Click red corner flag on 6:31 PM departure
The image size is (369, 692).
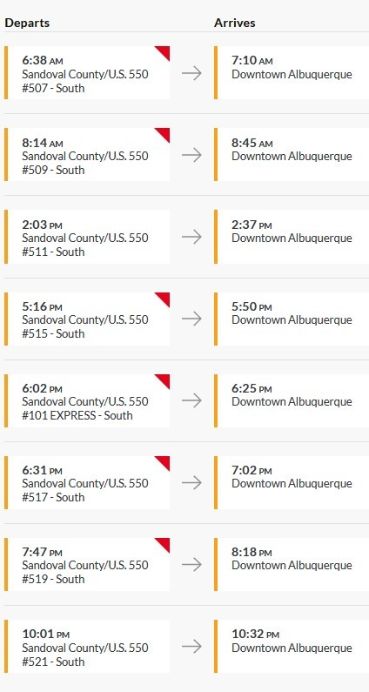[164, 462]
